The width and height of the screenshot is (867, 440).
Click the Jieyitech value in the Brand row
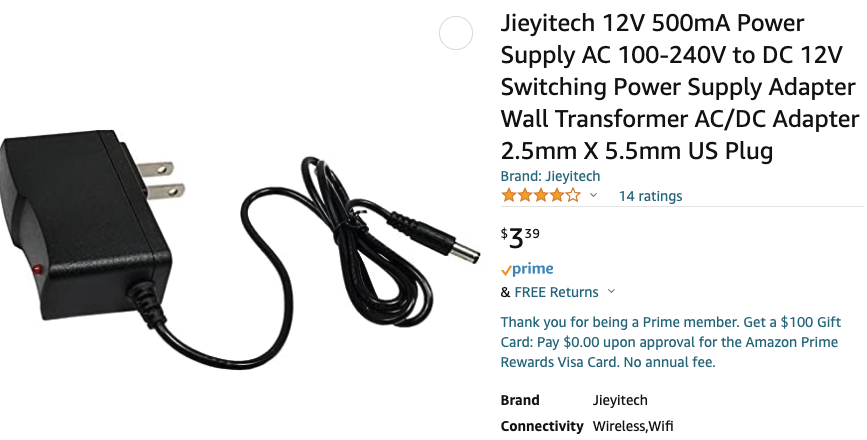click(620, 400)
